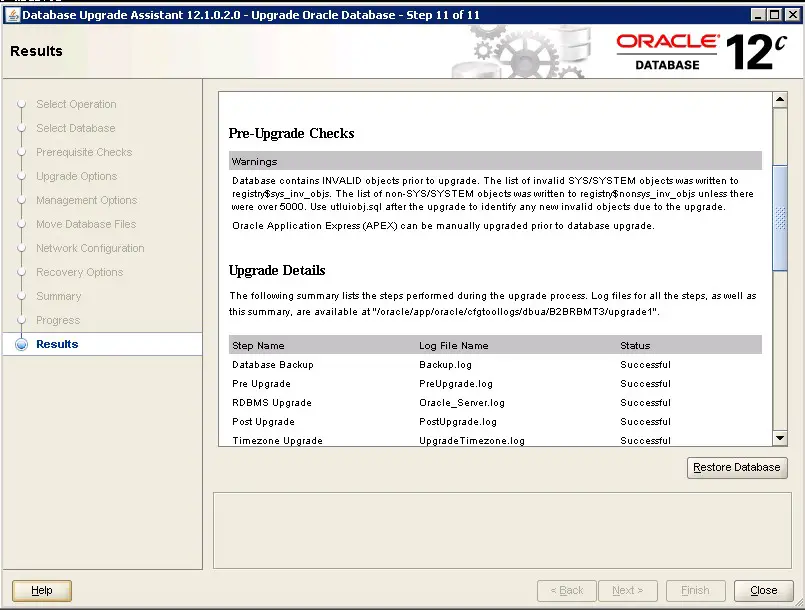Click the scroll up arrow in results pane
Image resolution: width=805 pixels, height=610 pixels.
(780, 100)
